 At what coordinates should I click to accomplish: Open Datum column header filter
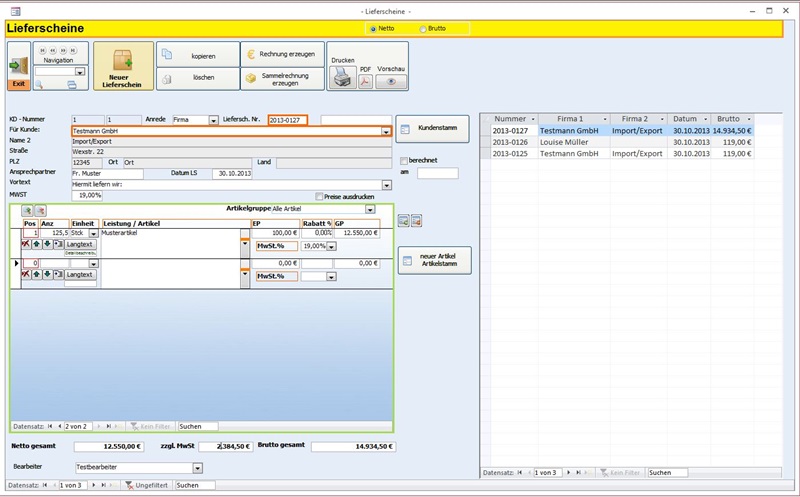coord(706,119)
